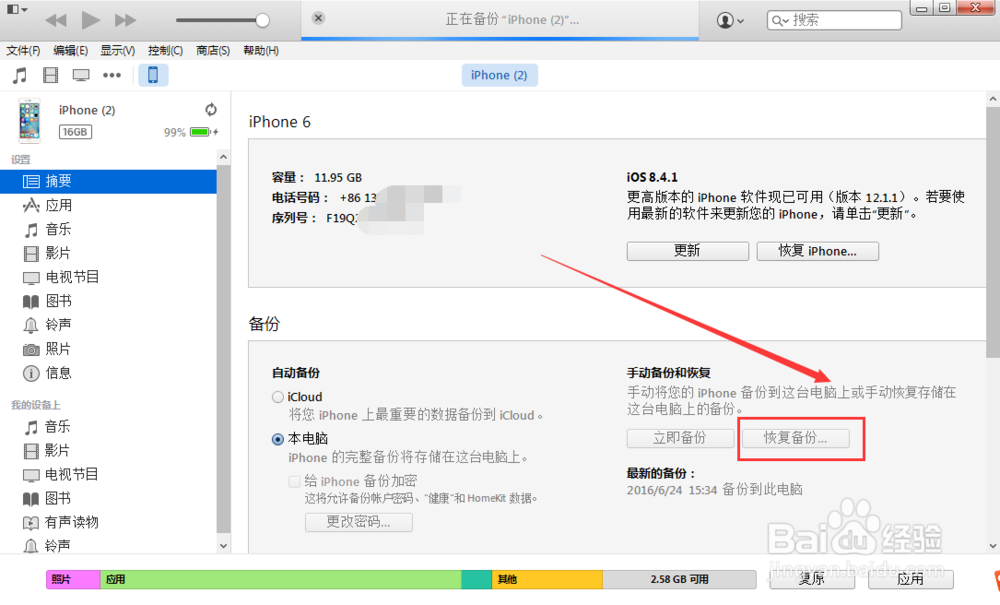This screenshot has height=605, width=1000.
Task: Click the rewind previous track button
Action: pyautogui.click(x=56, y=20)
